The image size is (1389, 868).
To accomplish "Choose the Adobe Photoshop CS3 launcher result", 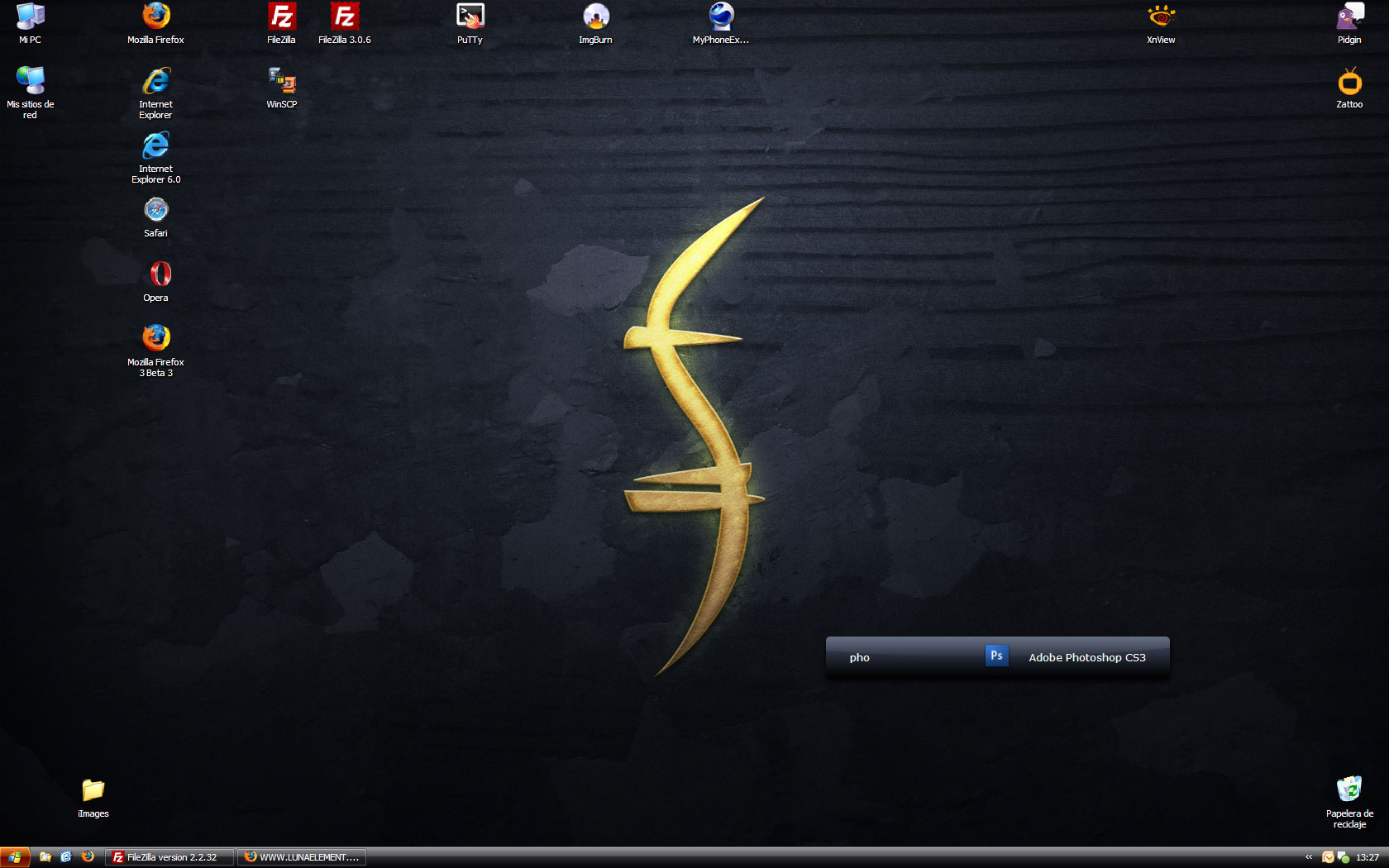I will tap(1076, 657).
